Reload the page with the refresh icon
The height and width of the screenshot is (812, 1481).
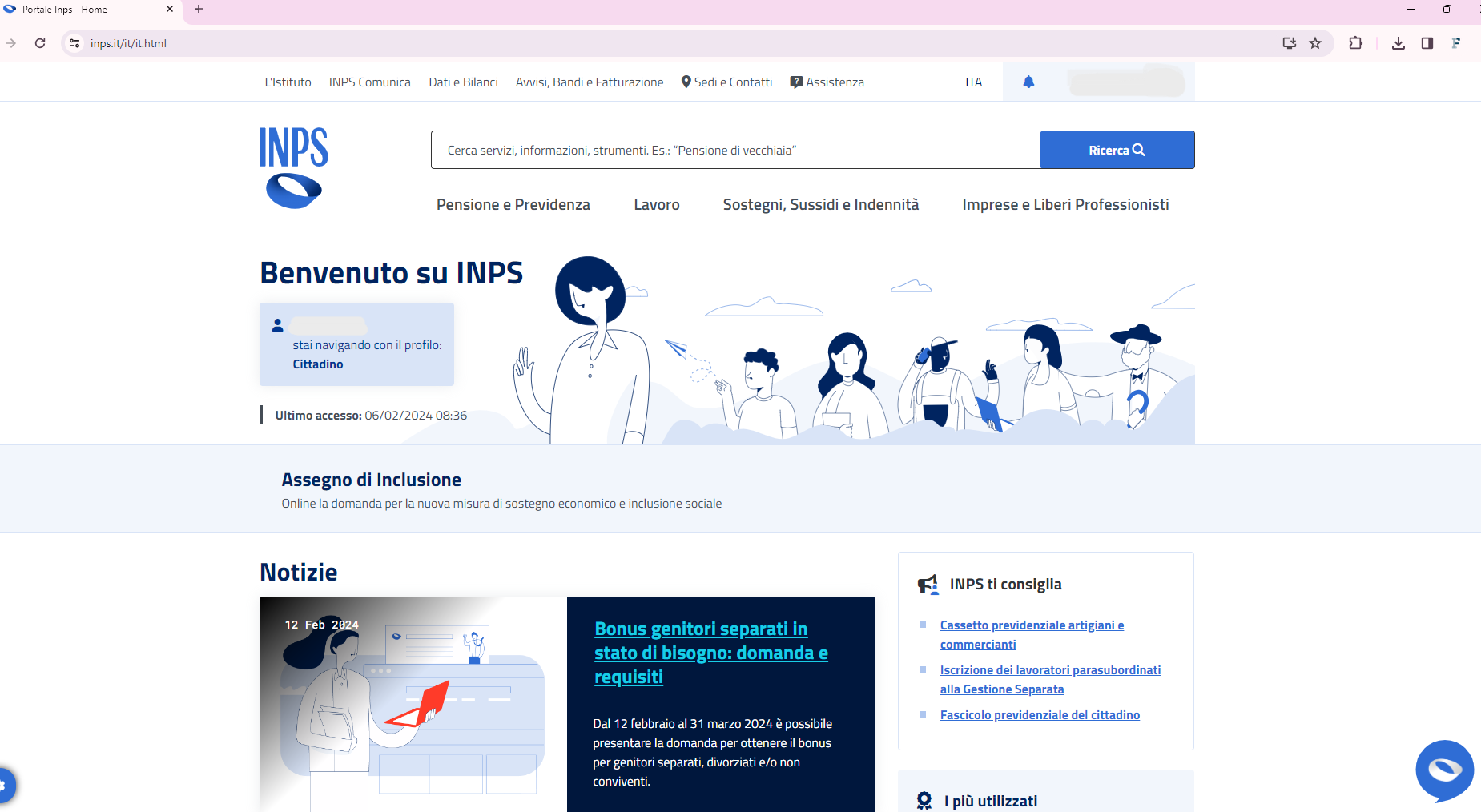pos(40,43)
